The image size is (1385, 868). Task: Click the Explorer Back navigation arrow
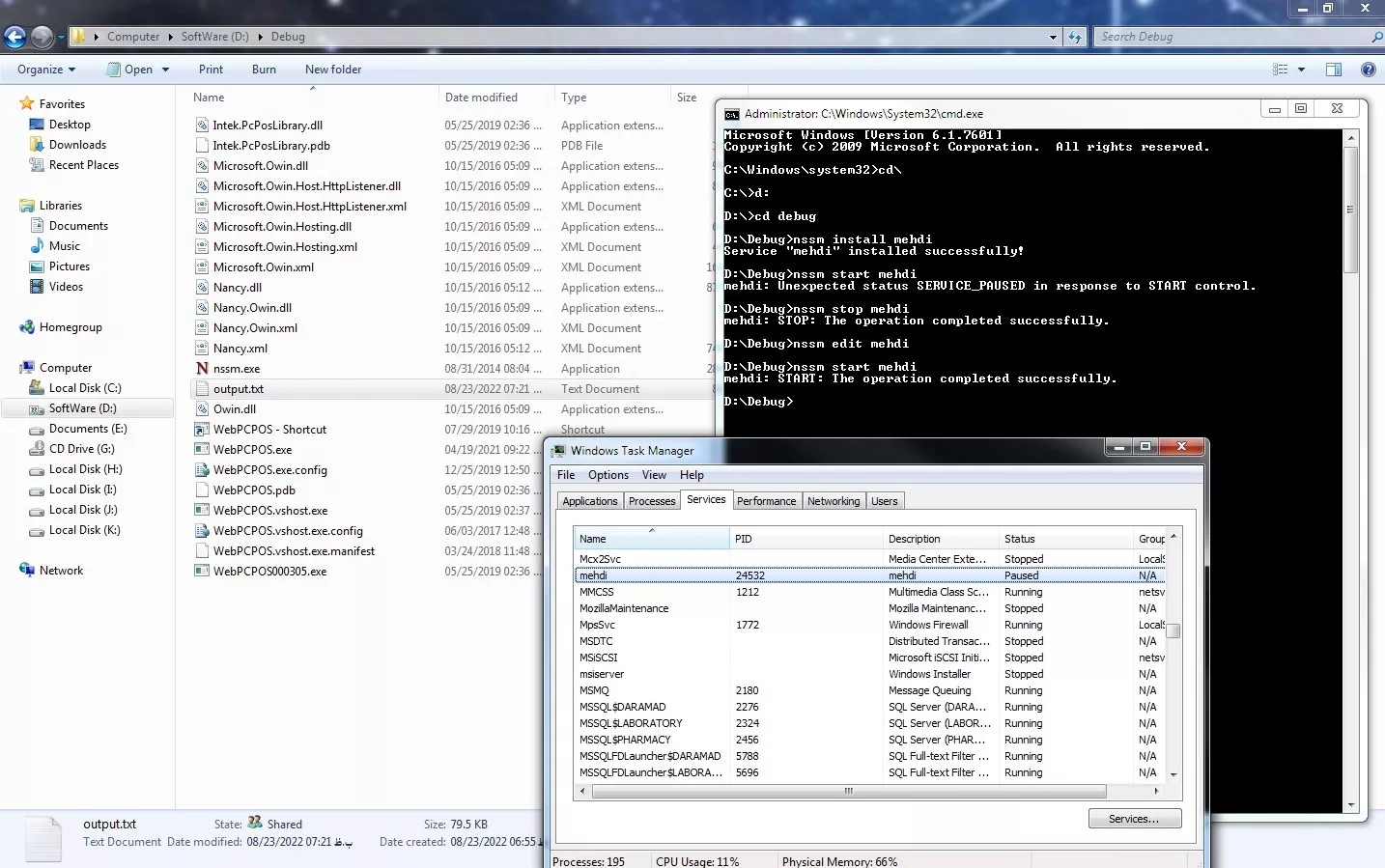[x=14, y=37]
